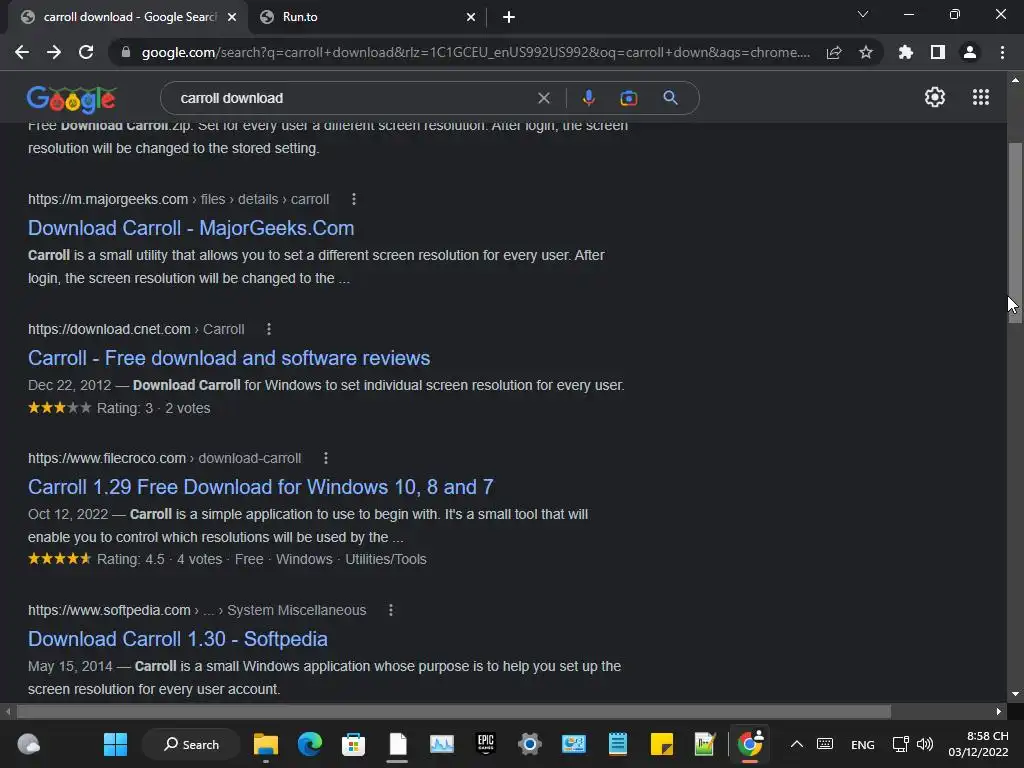Reload the current page
This screenshot has height=768, width=1024.
(86, 52)
